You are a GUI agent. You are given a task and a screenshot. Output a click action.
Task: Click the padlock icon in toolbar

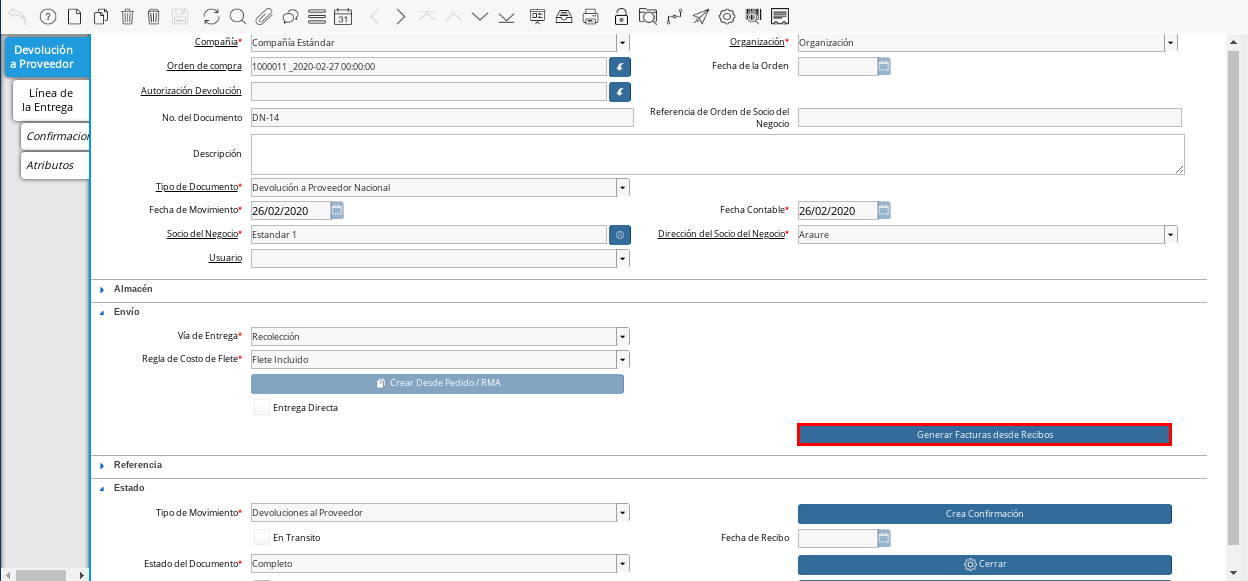click(x=621, y=16)
